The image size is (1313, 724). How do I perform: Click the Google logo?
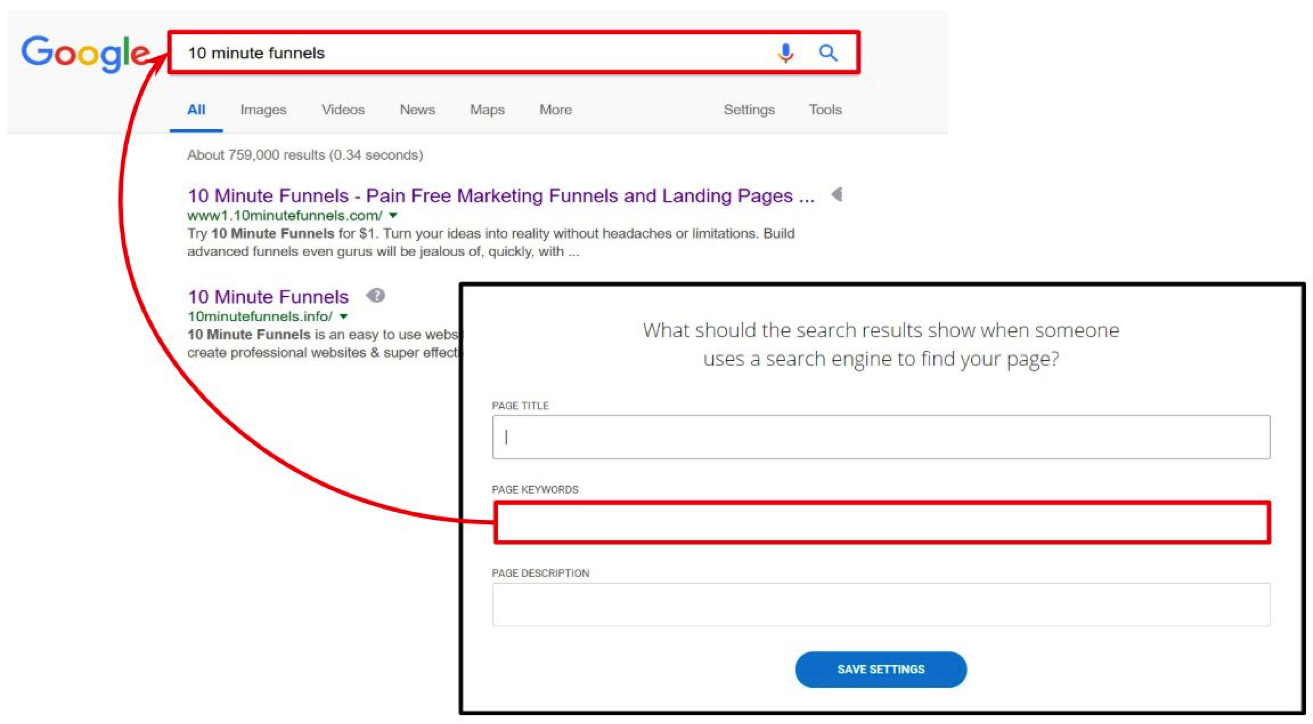coord(86,53)
